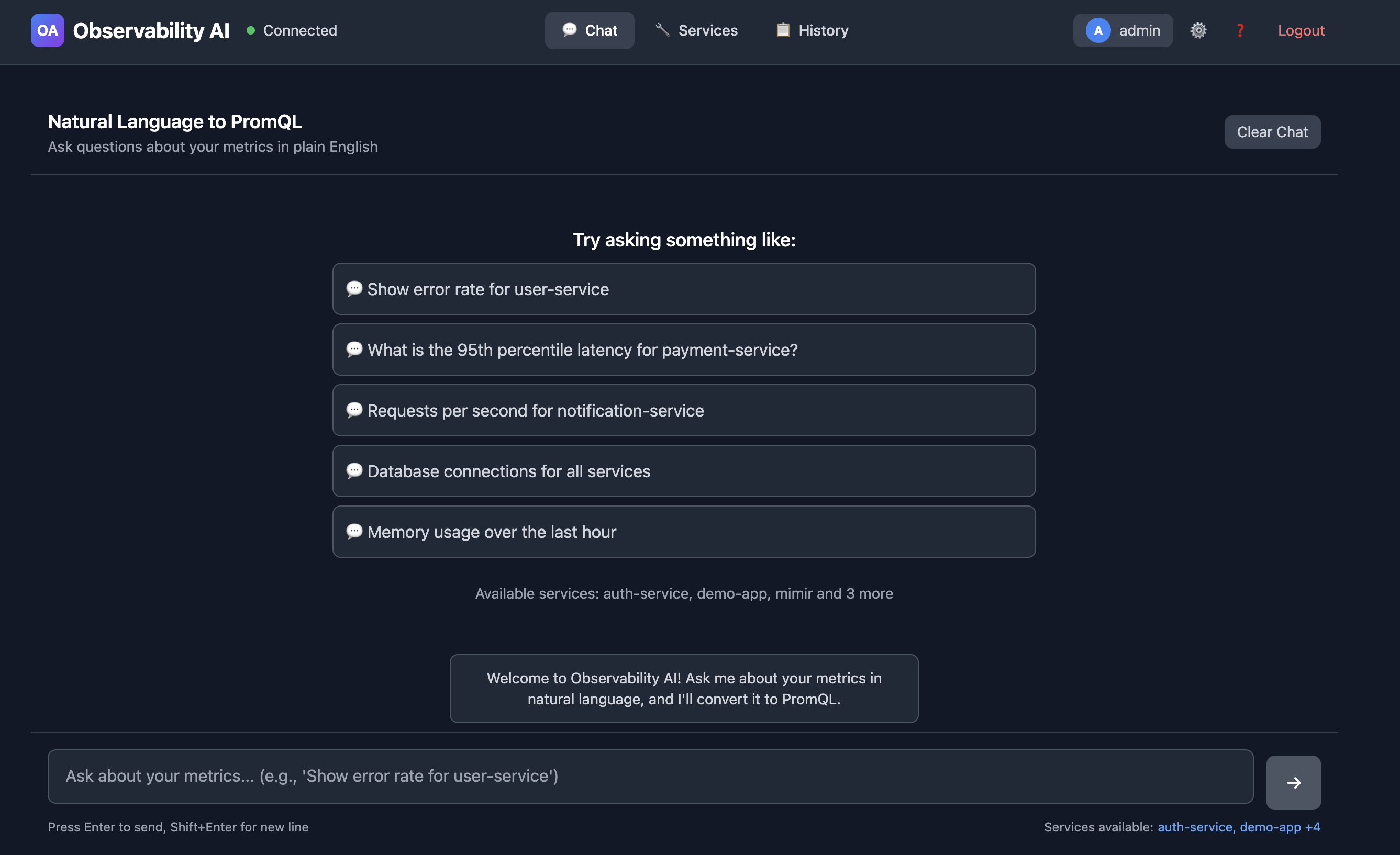1400x855 pixels.
Task: Click the admin avatar circle
Action: (x=1097, y=30)
